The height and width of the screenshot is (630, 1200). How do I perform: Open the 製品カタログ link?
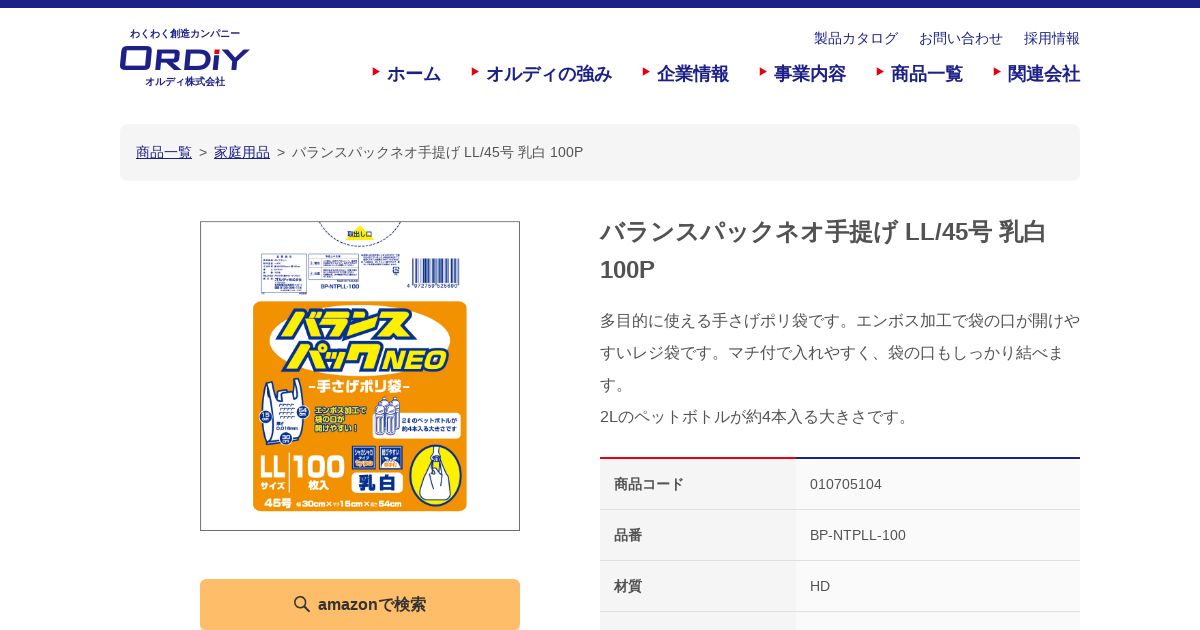(x=855, y=38)
